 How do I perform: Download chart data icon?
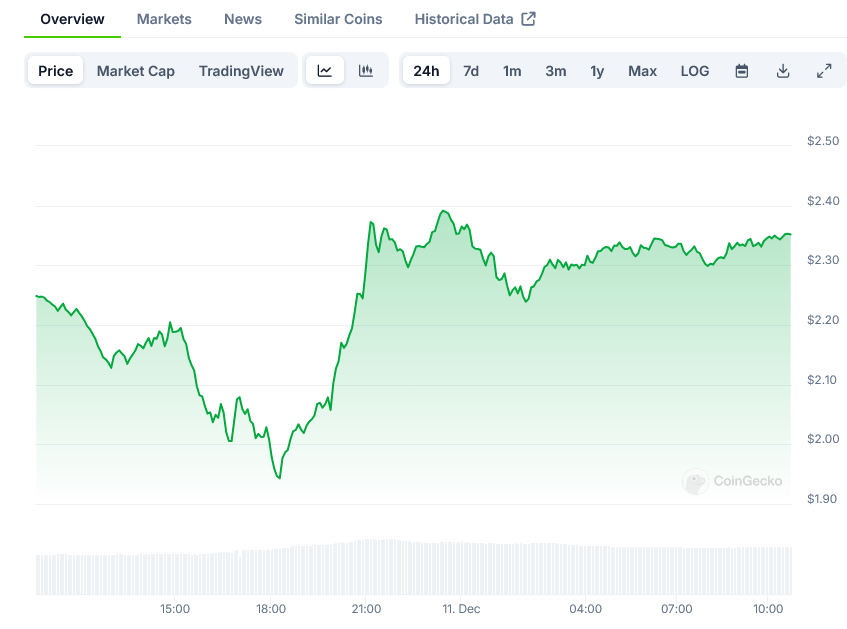[783, 71]
